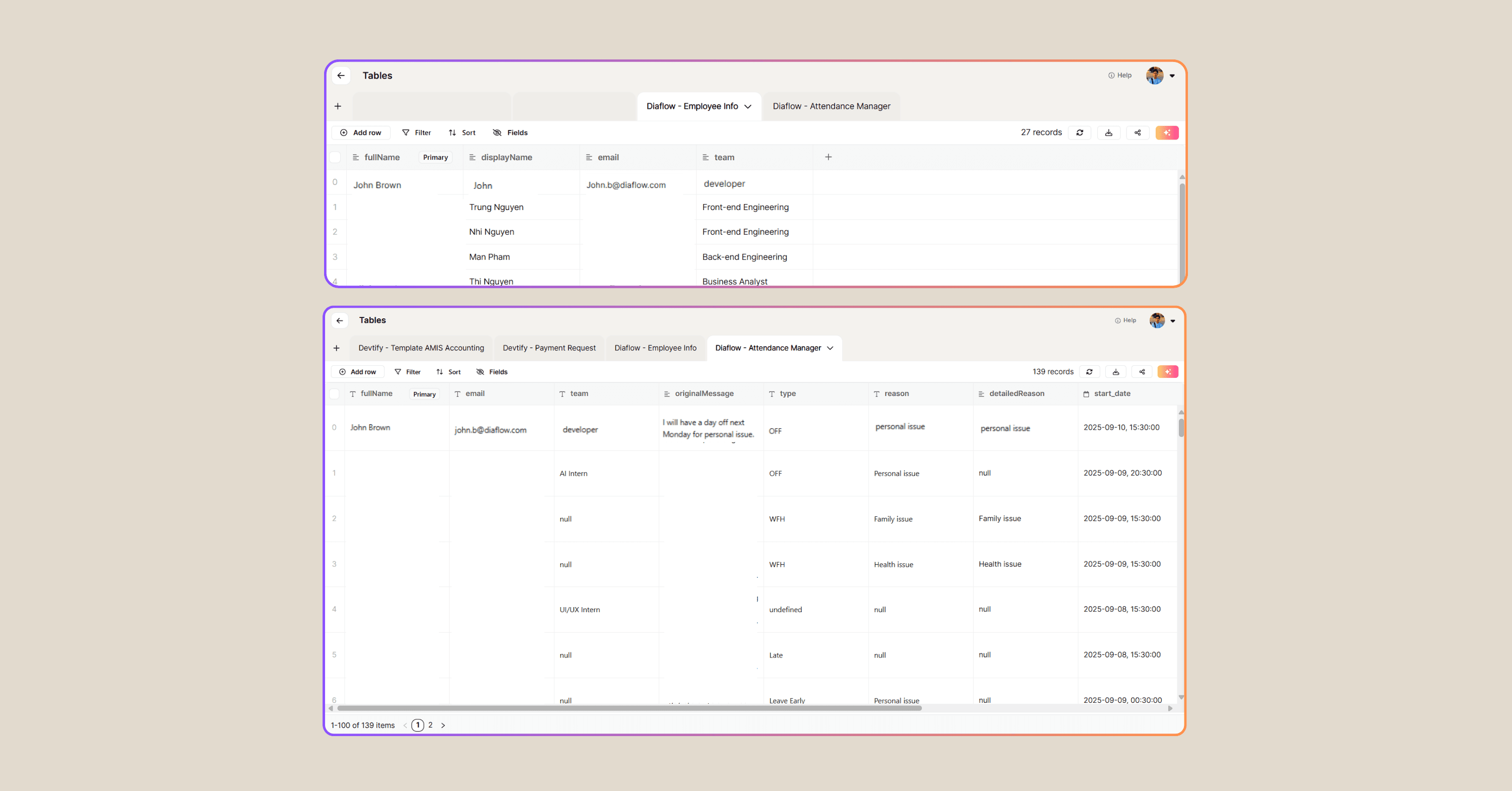Open Fields visibility menu in Attendance Manager
The height and width of the screenshot is (791, 1512).
point(492,371)
